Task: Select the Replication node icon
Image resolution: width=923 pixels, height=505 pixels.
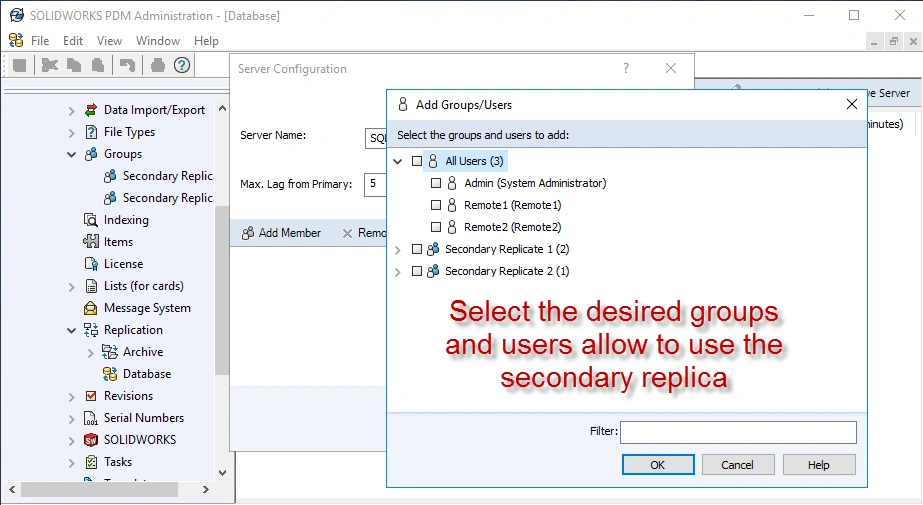Action: pos(91,330)
